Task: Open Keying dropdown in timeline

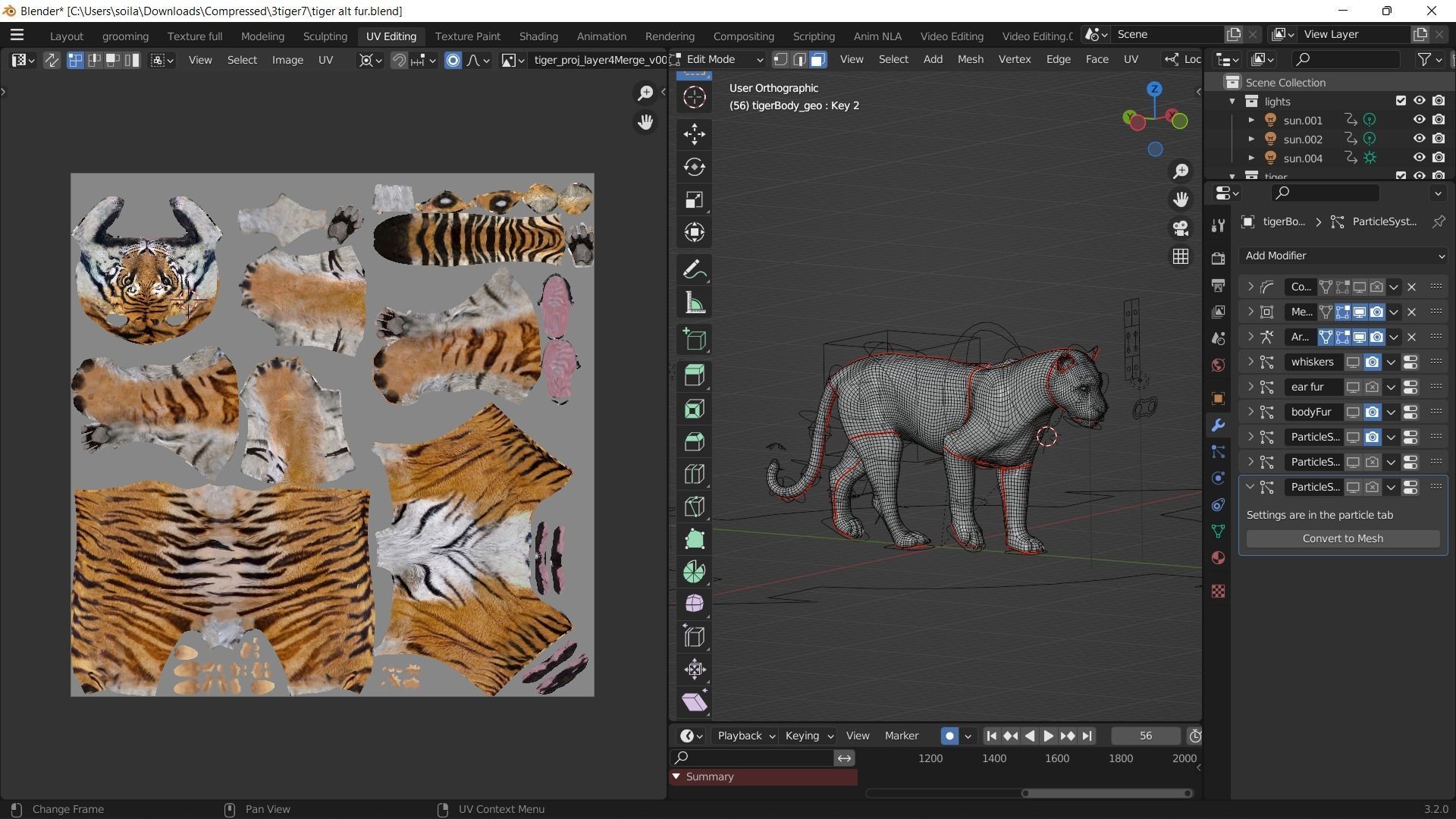Action: click(808, 736)
